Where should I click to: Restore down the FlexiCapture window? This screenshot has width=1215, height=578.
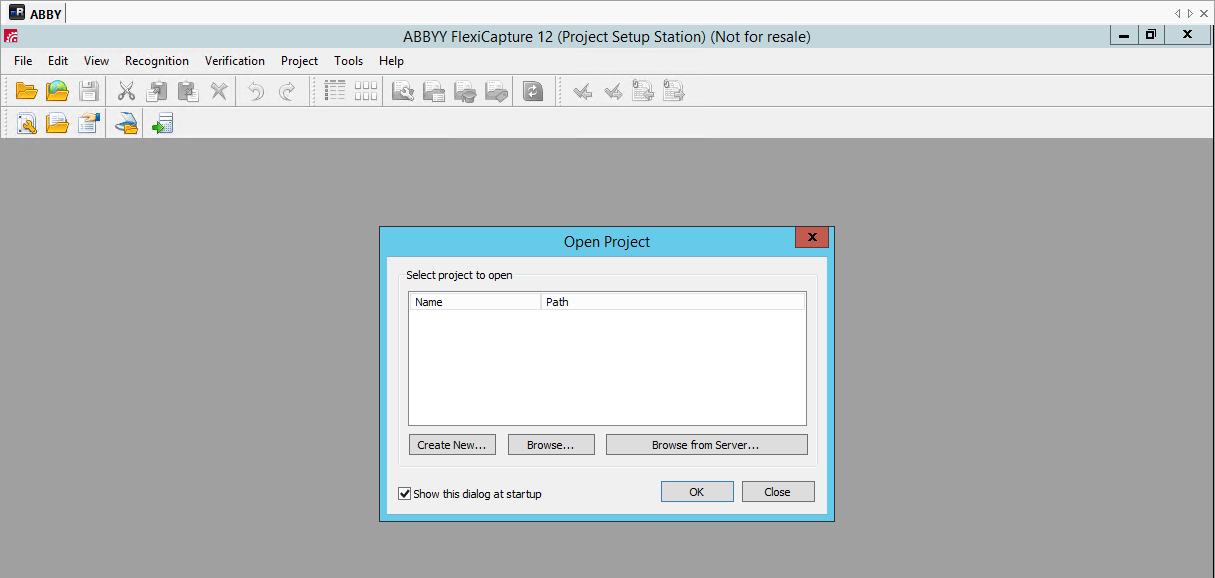coord(1151,35)
